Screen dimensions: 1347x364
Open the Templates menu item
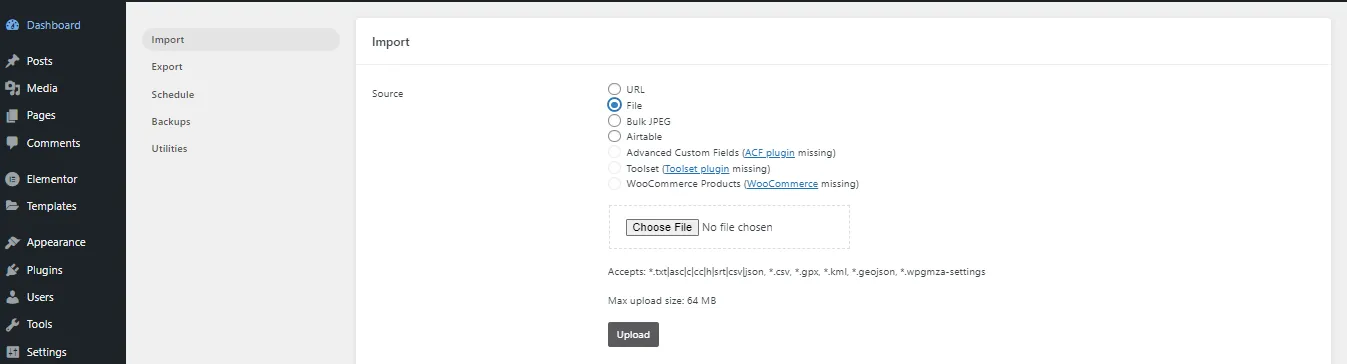[x=63, y=206]
